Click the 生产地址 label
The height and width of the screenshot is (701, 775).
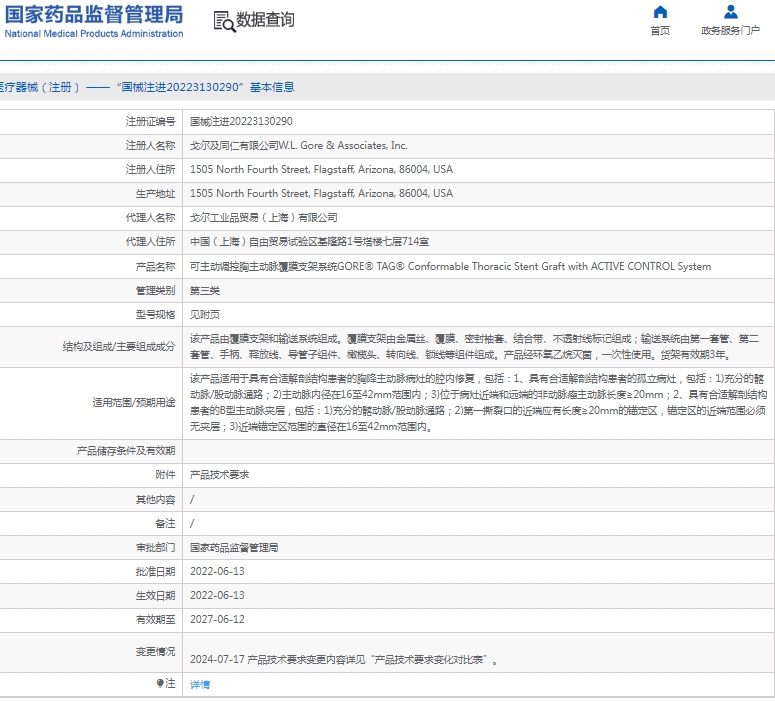click(x=155, y=194)
